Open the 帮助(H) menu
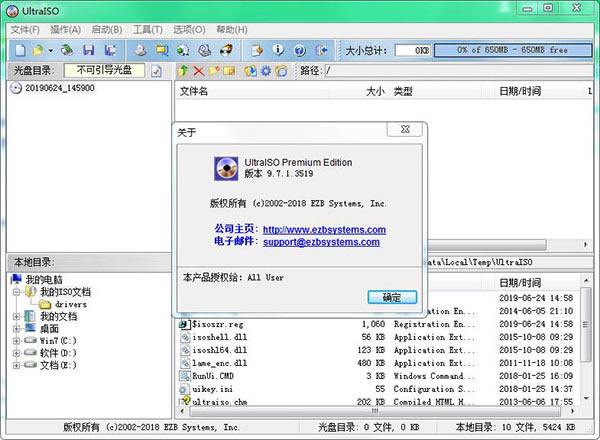 click(x=232, y=29)
